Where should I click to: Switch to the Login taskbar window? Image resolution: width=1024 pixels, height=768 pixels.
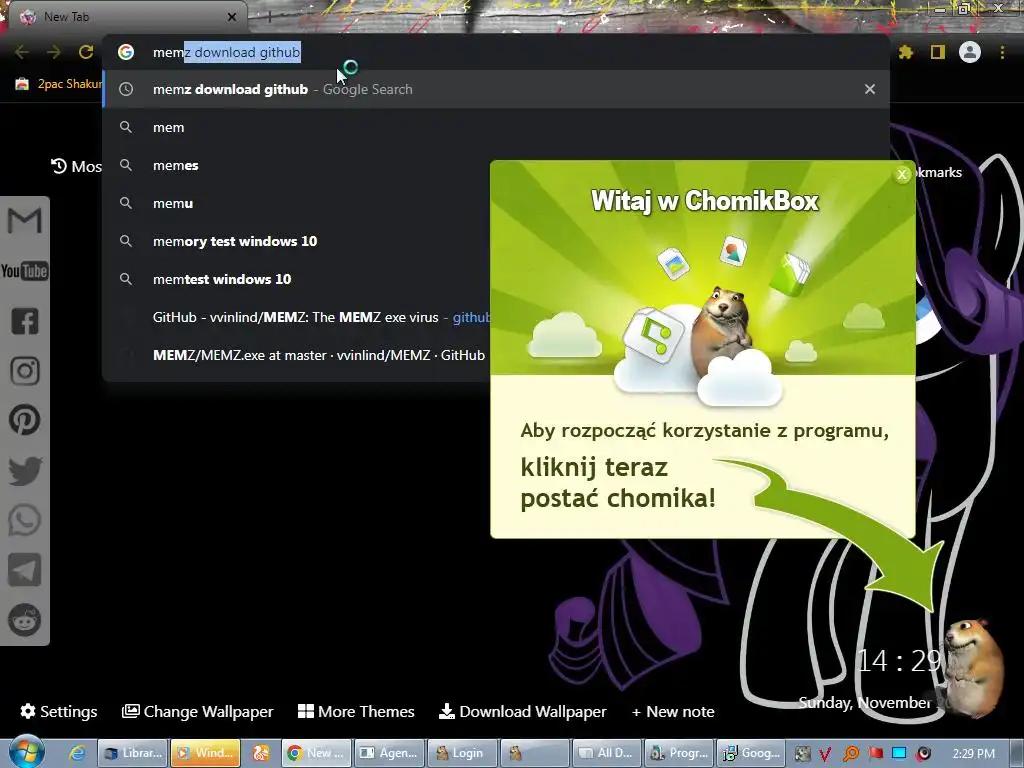tap(462, 753)
